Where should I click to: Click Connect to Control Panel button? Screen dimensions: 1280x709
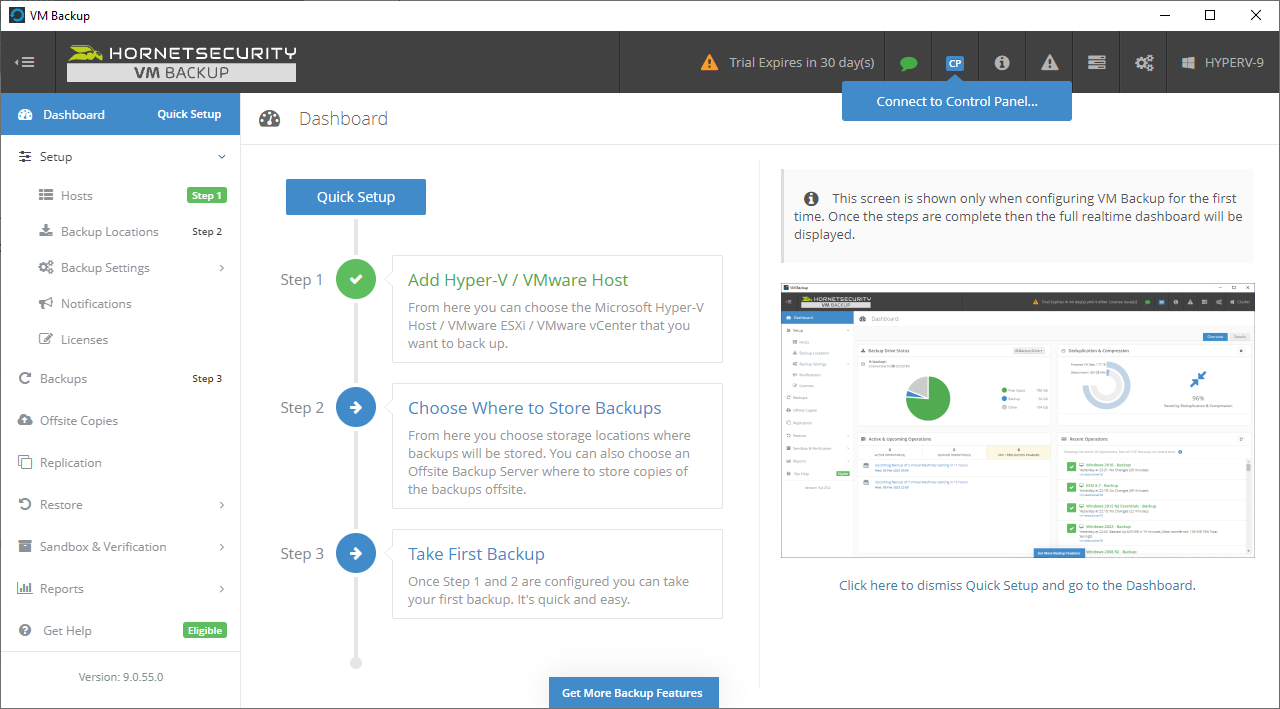(x=957, y=101)
